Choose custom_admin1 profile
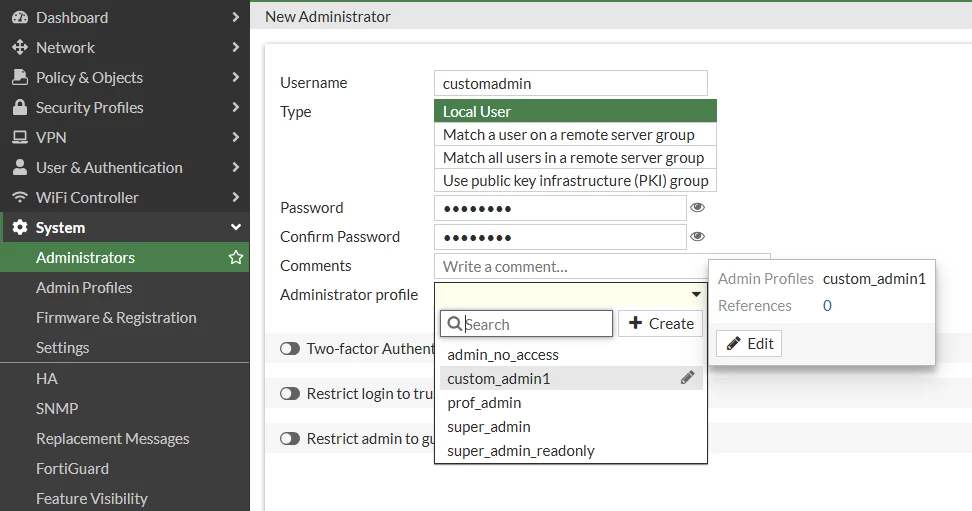This screenshot has width=972, height=511. [x=571, y=378]
